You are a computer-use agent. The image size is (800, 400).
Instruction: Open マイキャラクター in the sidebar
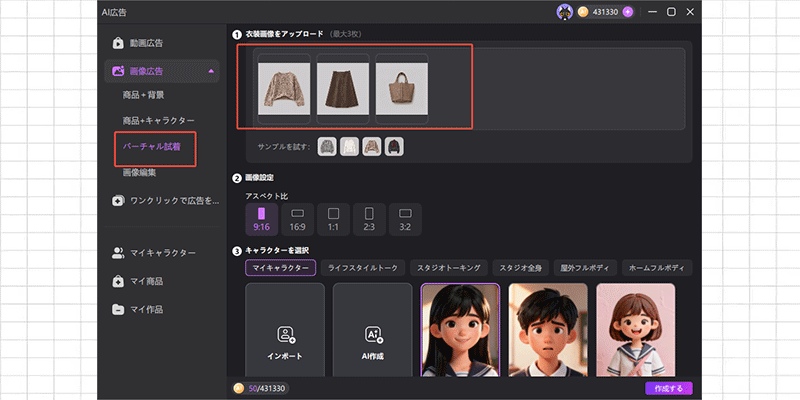pyautogui.click(x=162, y=253)
